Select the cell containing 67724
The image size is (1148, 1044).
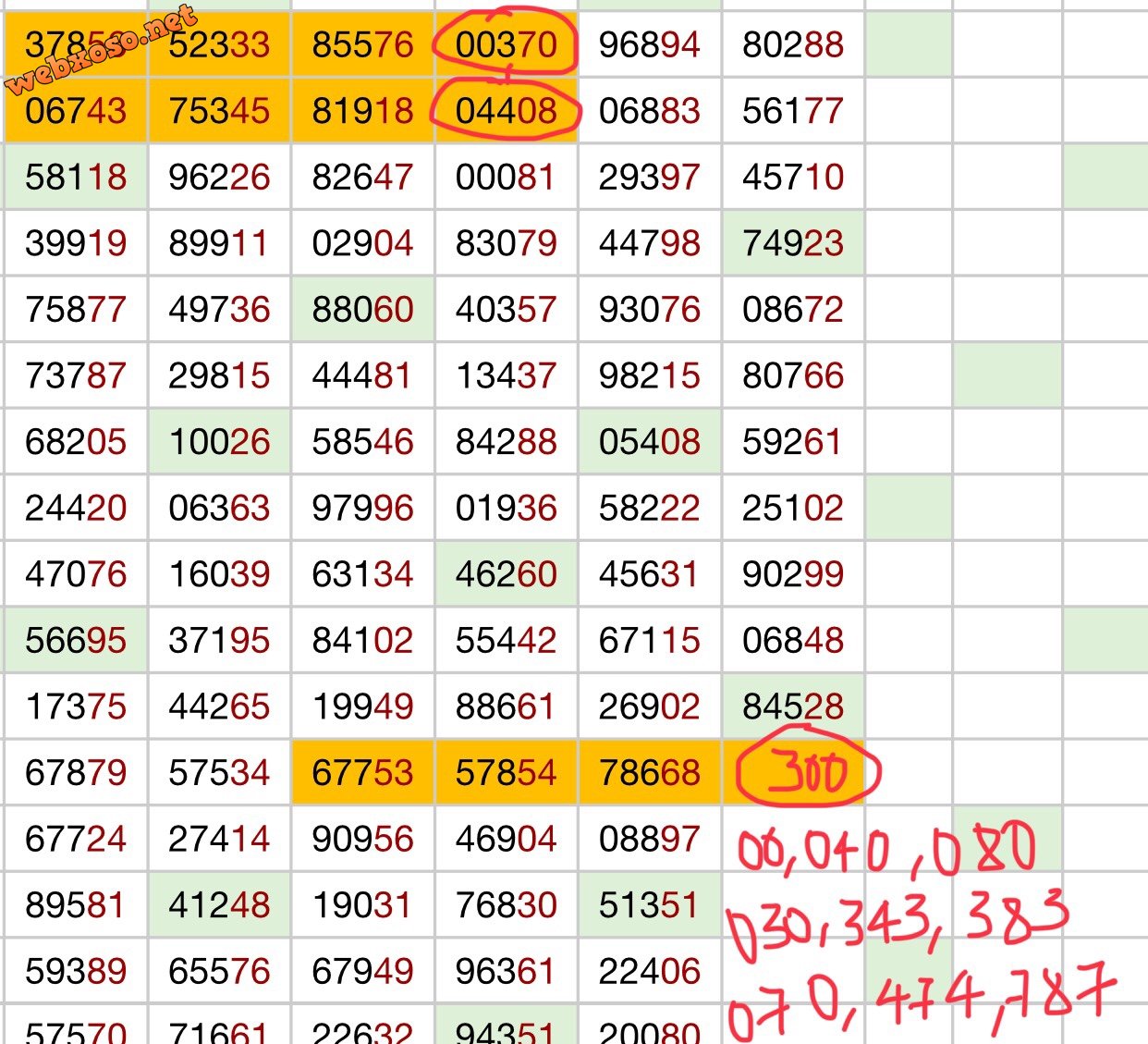(76, 839)
